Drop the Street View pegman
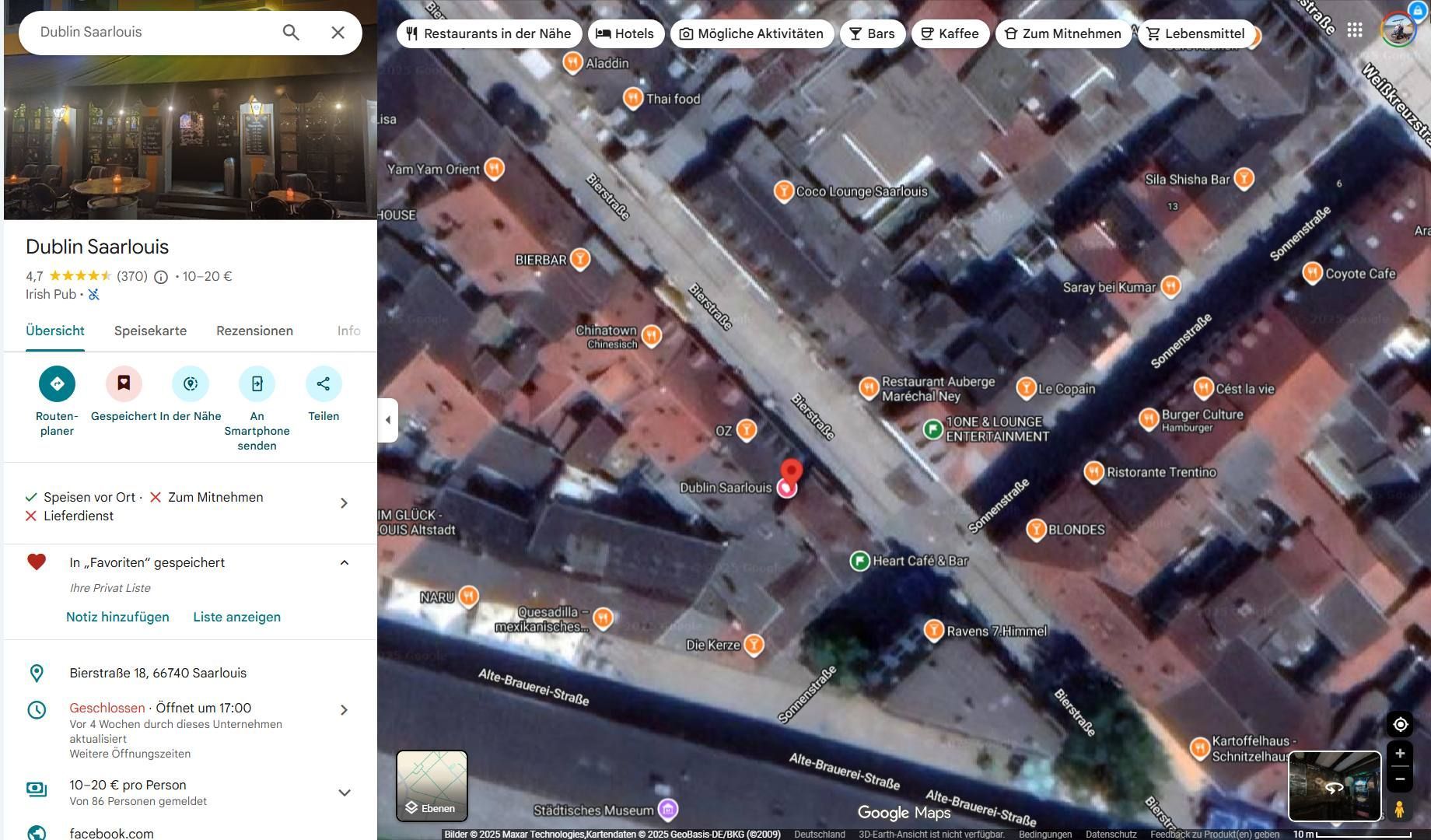 pos(1399,809)
